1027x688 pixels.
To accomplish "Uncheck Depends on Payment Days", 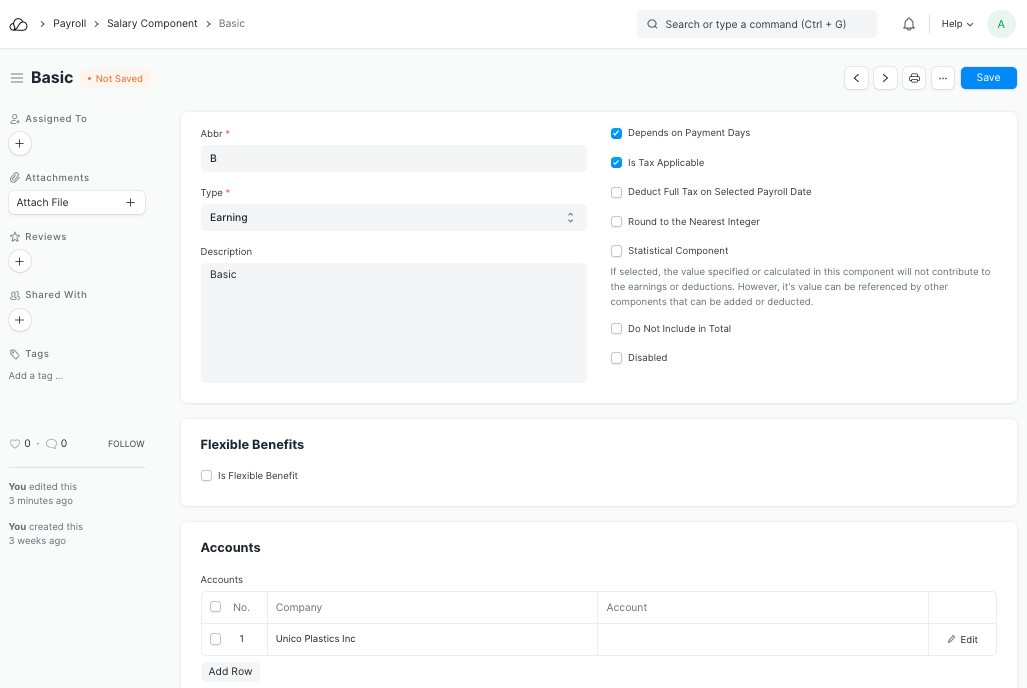I will coord(617,133).
